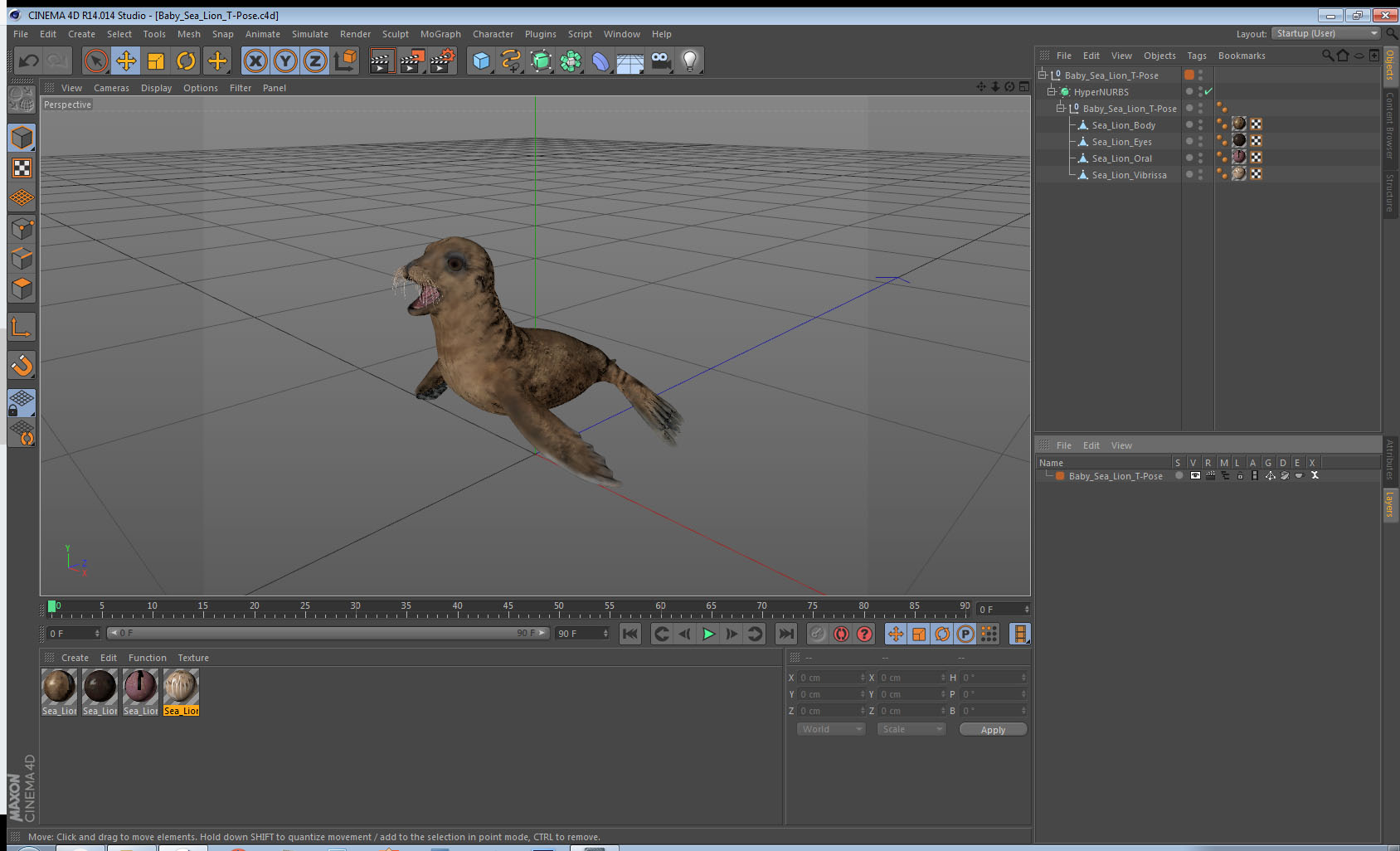Screen dimensions: 1400x851
Task: Toggle Y axis lock
Action: point(285,61)
